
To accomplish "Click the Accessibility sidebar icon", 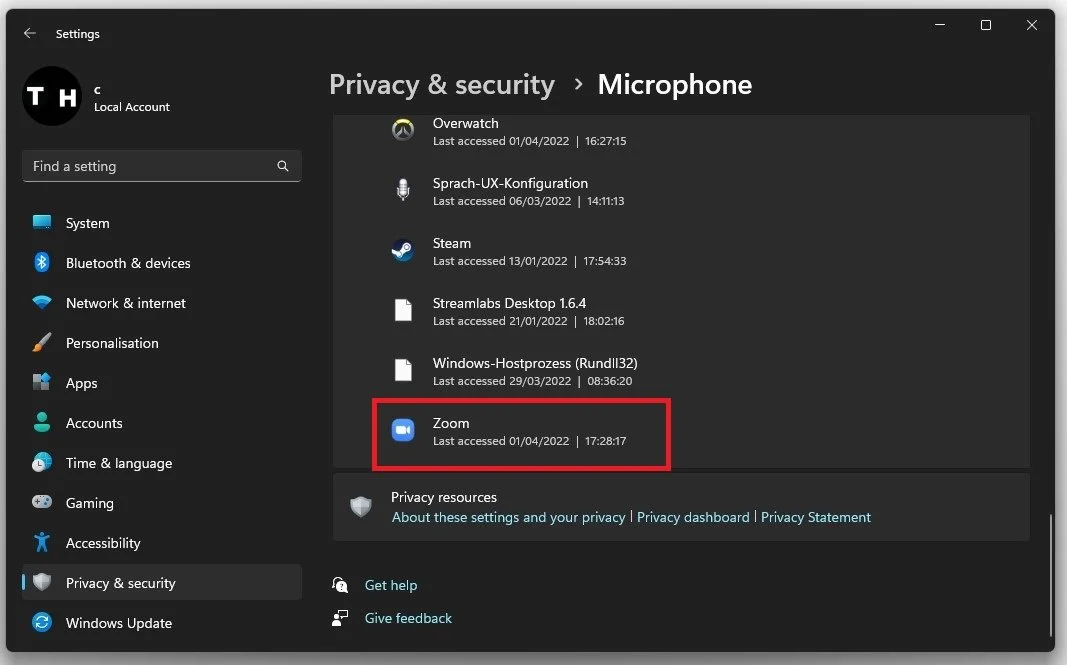I will (x=41, y=543).
